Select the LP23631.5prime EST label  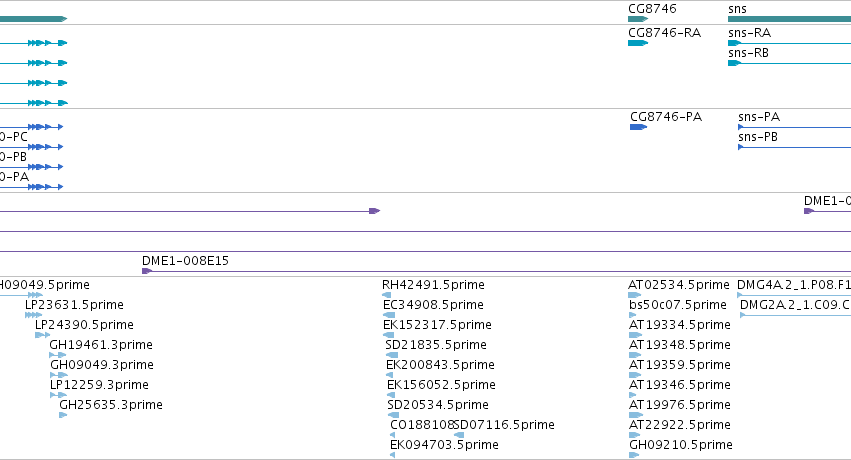(74, 305)
